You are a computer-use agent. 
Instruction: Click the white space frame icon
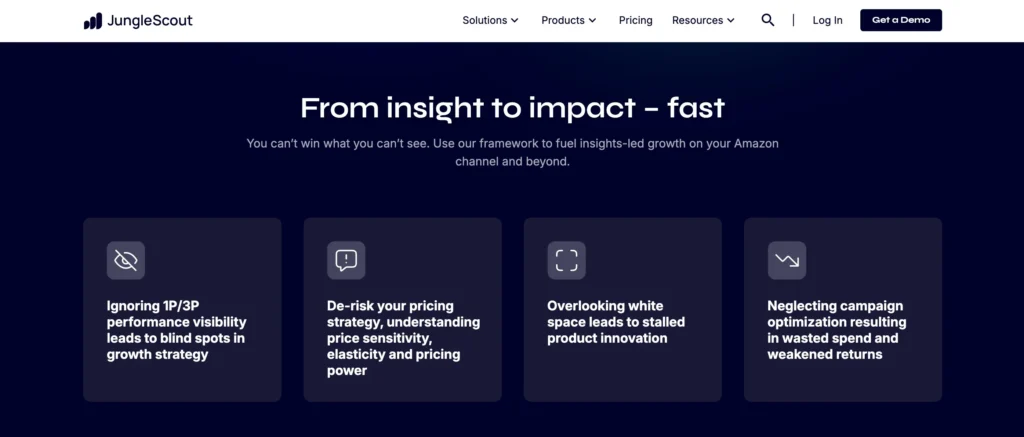566,260
